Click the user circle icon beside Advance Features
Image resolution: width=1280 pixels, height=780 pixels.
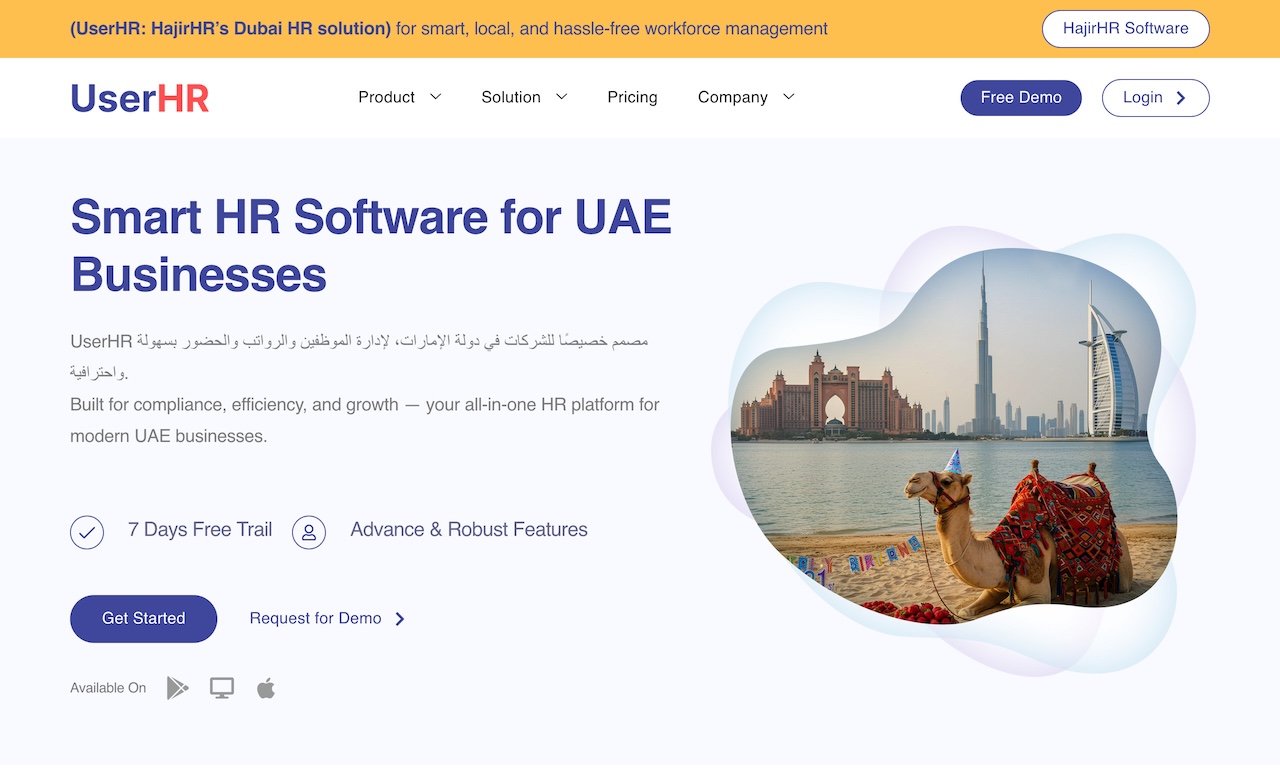coord(309,532)
